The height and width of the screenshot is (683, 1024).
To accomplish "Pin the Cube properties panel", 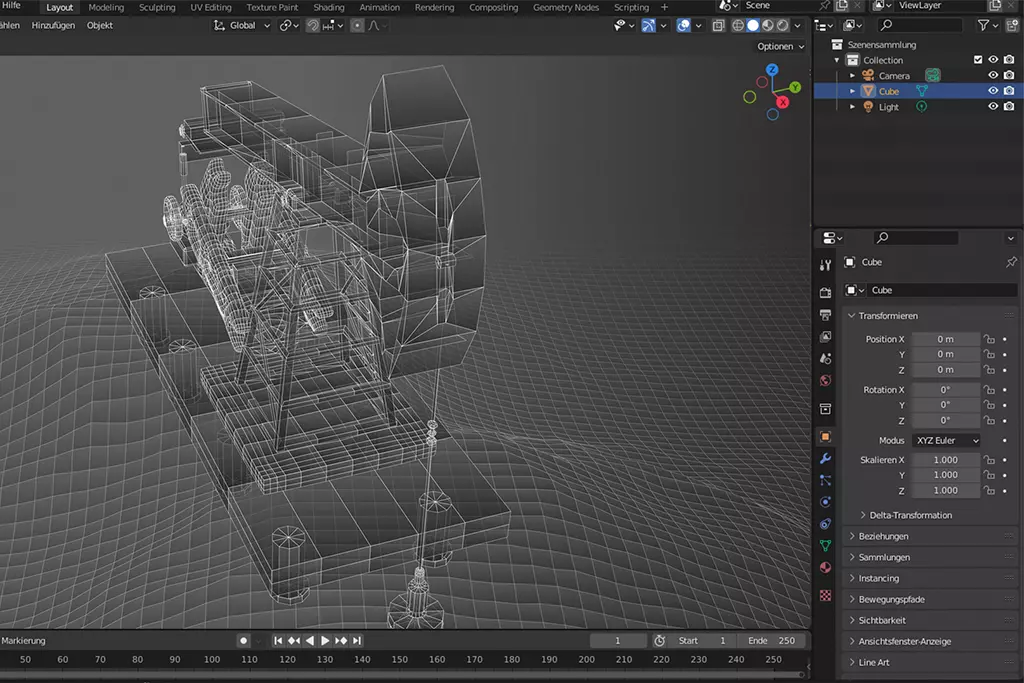I will (x=1011, y=262).
